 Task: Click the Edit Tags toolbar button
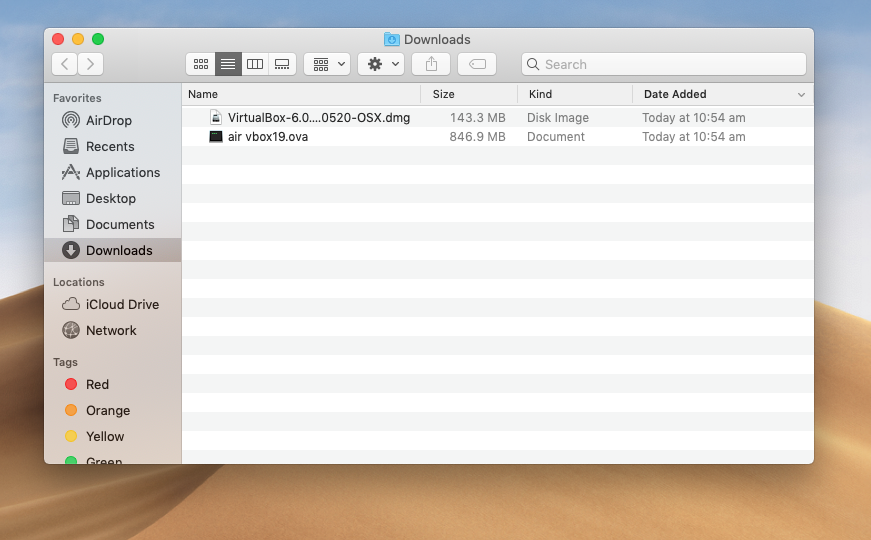(x=477, y=64)
